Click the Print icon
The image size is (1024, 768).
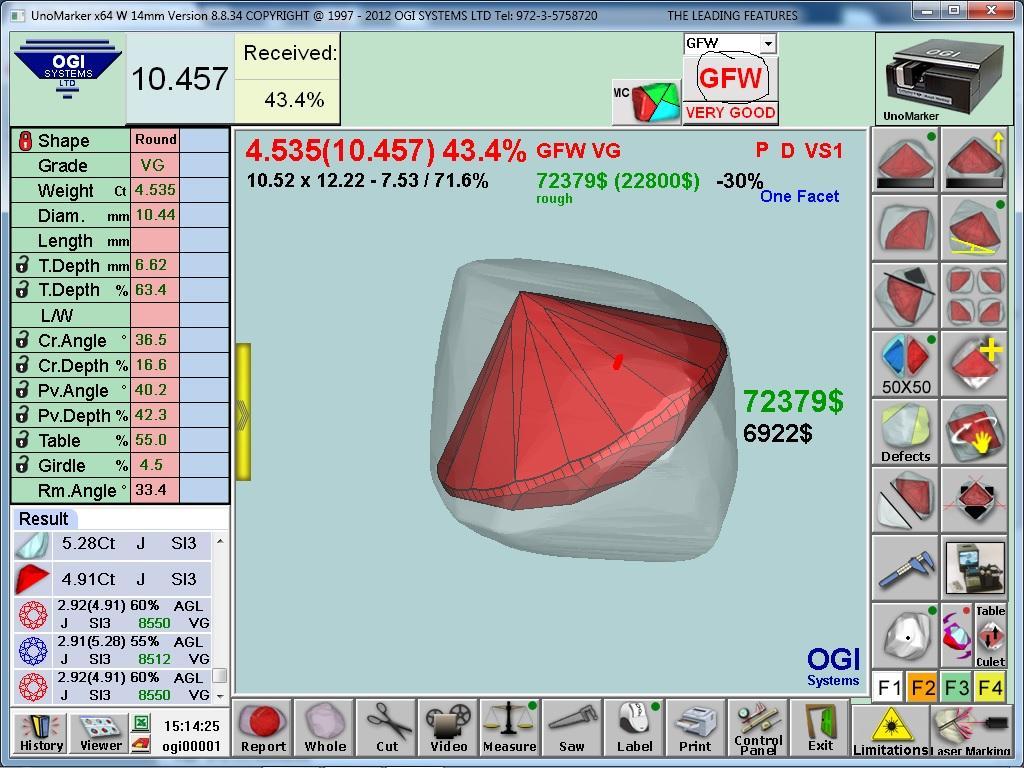[x=695, y=727]
